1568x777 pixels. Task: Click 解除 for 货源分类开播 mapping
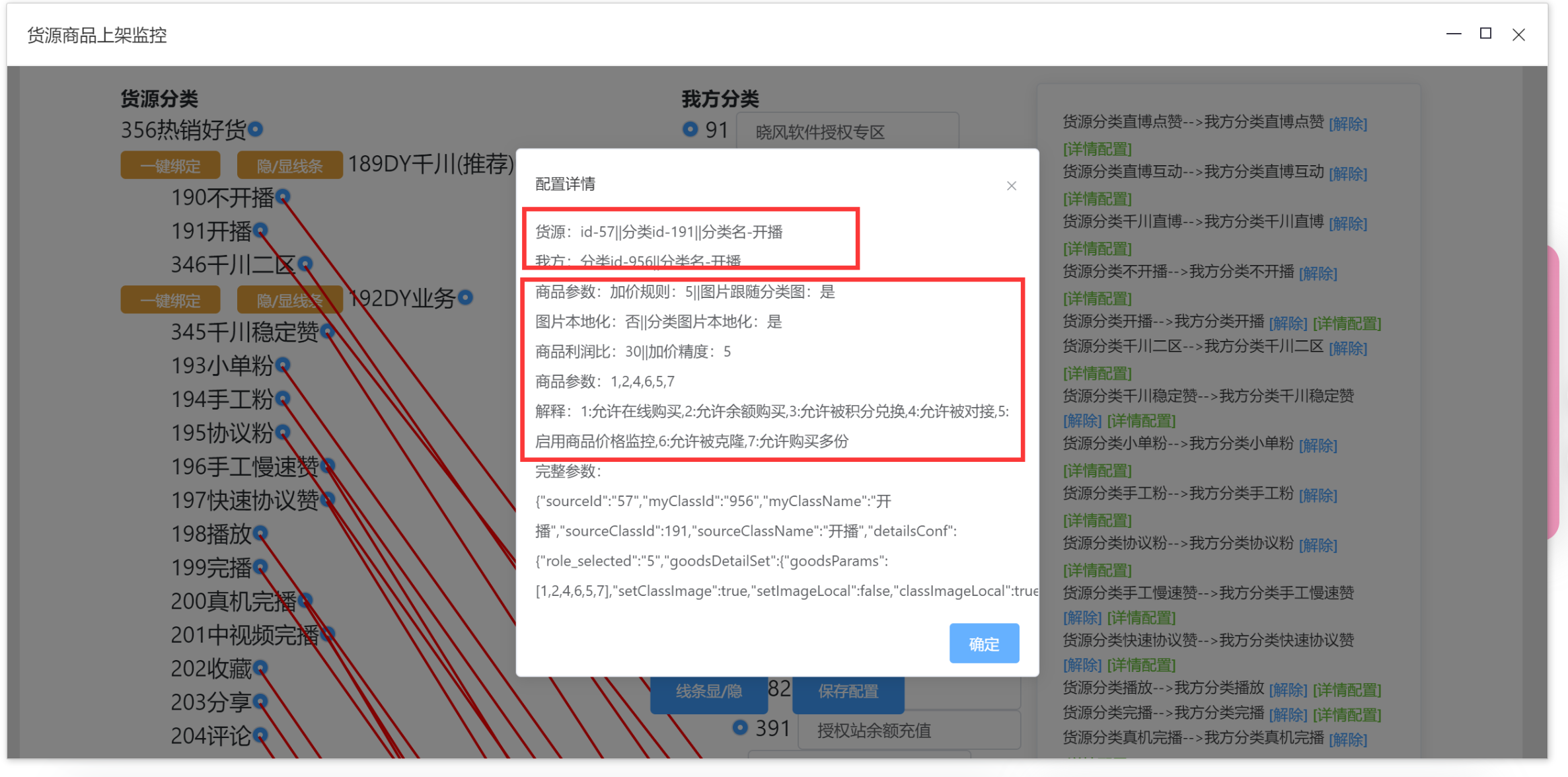[1288, 323]
